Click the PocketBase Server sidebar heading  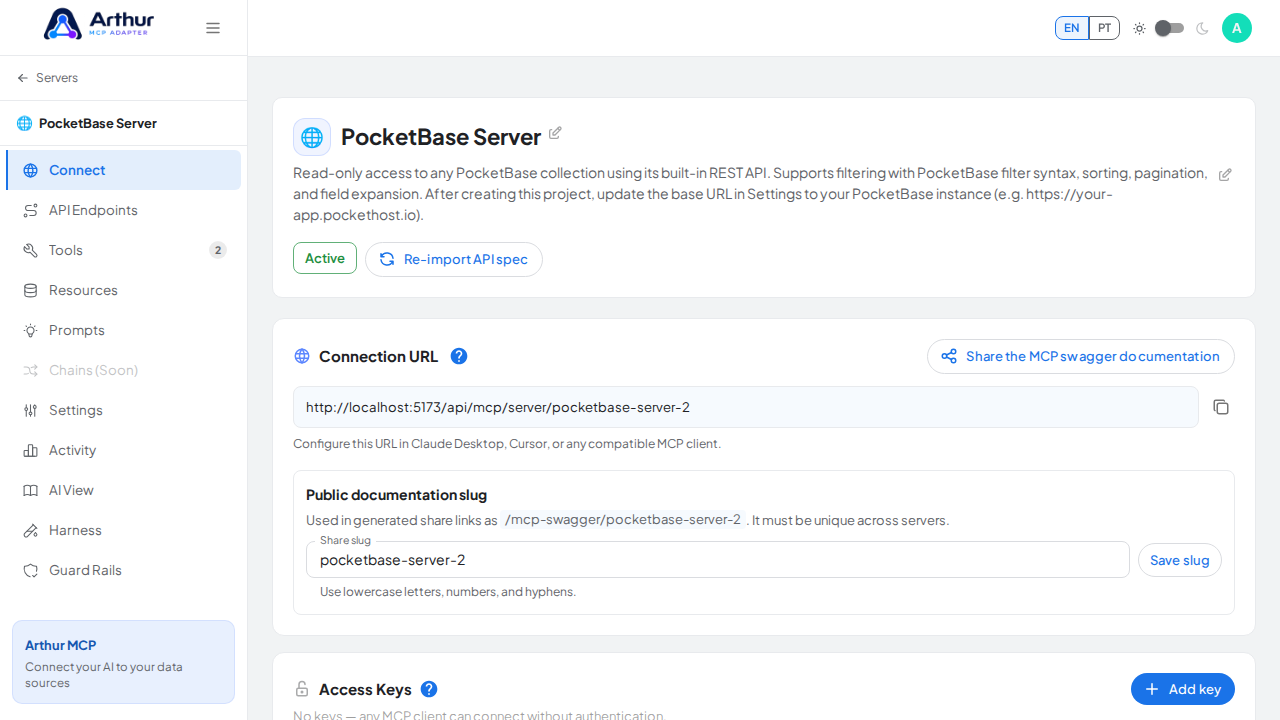click(98, 123)
